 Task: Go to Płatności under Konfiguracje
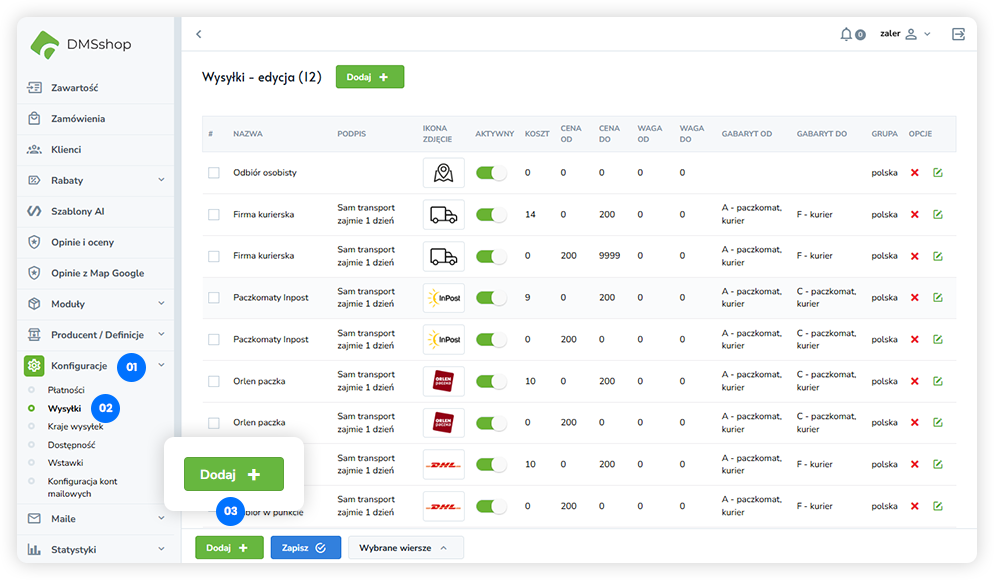tap(66, 390)
